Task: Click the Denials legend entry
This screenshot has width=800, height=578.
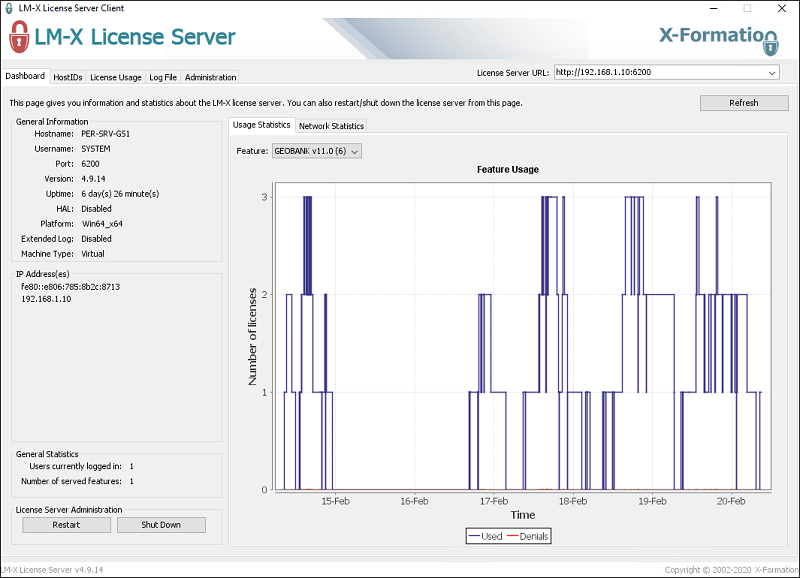Action: pos(531,536)
